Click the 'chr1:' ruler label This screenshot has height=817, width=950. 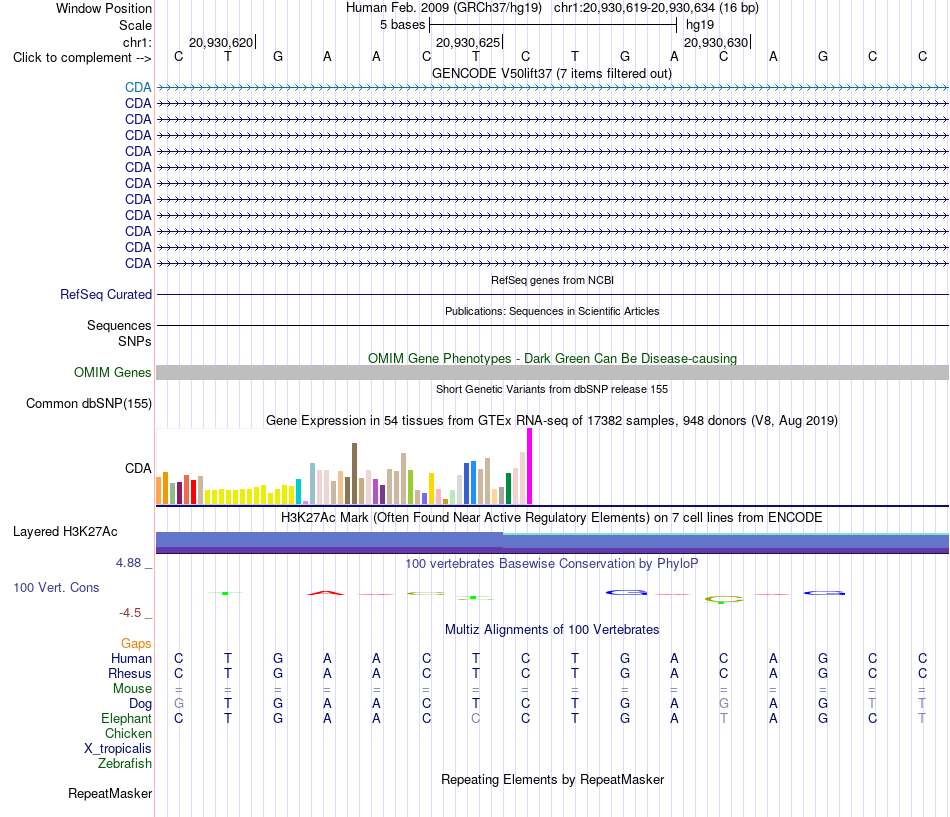click(x=137, y=42)
